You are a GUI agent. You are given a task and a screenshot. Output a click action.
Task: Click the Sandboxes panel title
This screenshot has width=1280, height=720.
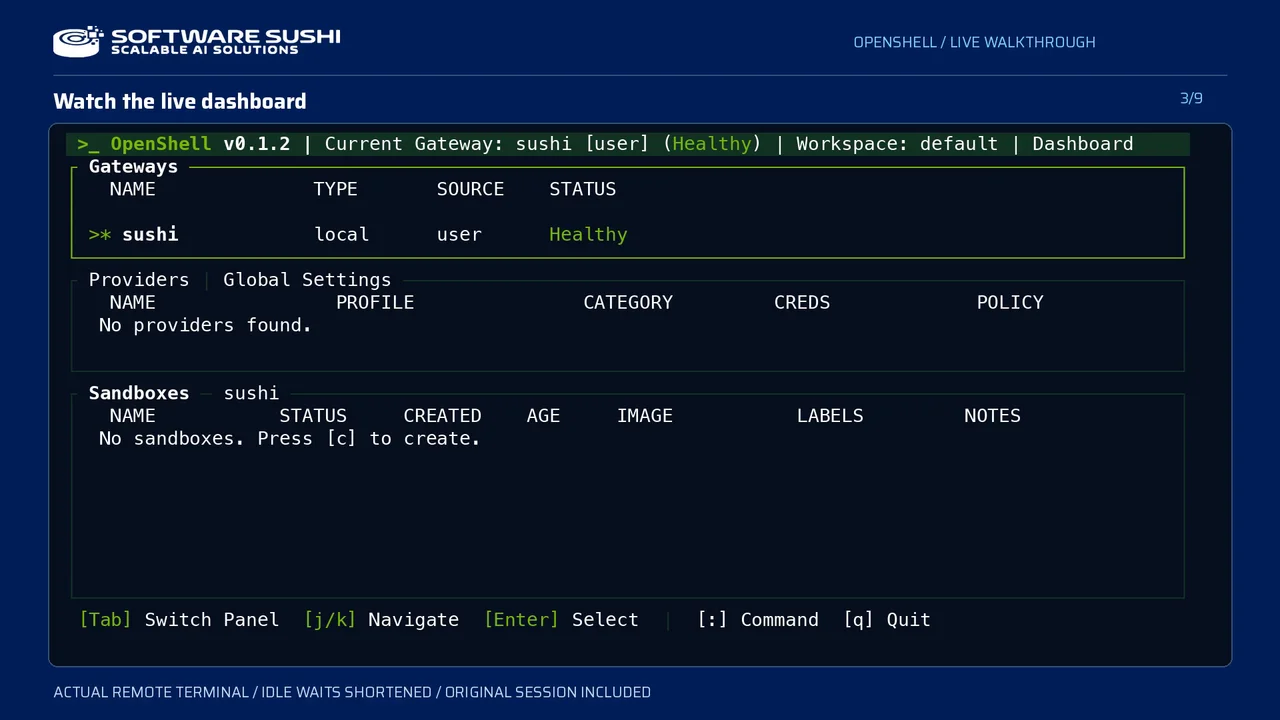click(139, 393)
